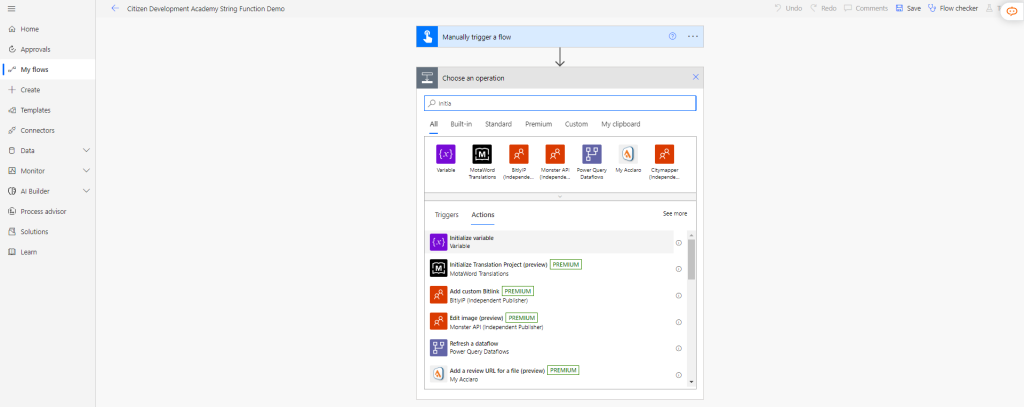Switch to the My clipboard tab
Image resolution: width=1024 pixels, height=407 pixels.
pyautogui.click(x=620, y=124)
